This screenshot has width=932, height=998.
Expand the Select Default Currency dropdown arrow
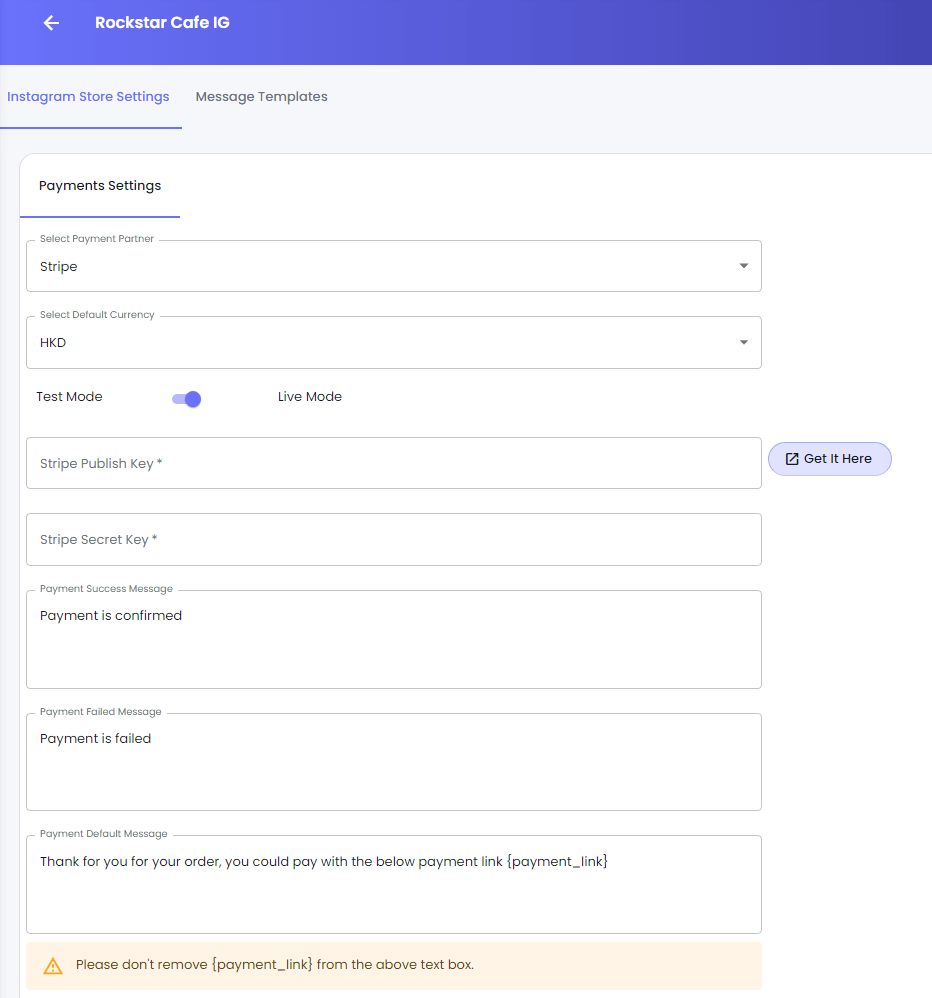pyautogui.click(x=744, y=342)
